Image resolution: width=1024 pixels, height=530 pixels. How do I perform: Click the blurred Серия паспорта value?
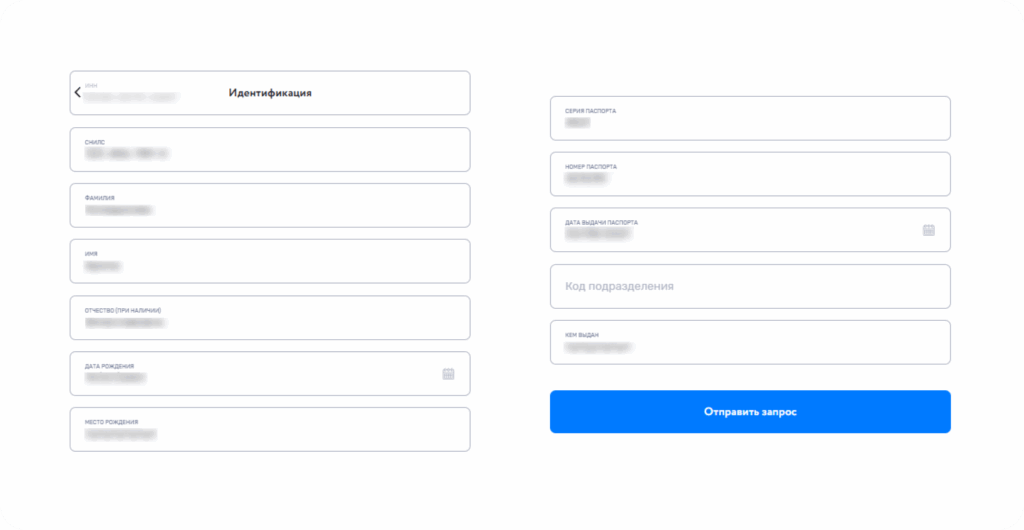coord(577,122)
